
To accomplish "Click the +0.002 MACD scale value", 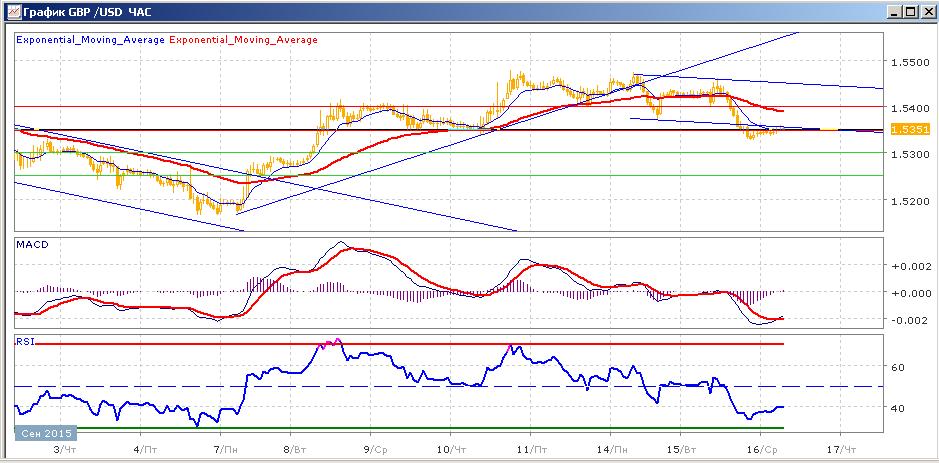I will point(910,267).
